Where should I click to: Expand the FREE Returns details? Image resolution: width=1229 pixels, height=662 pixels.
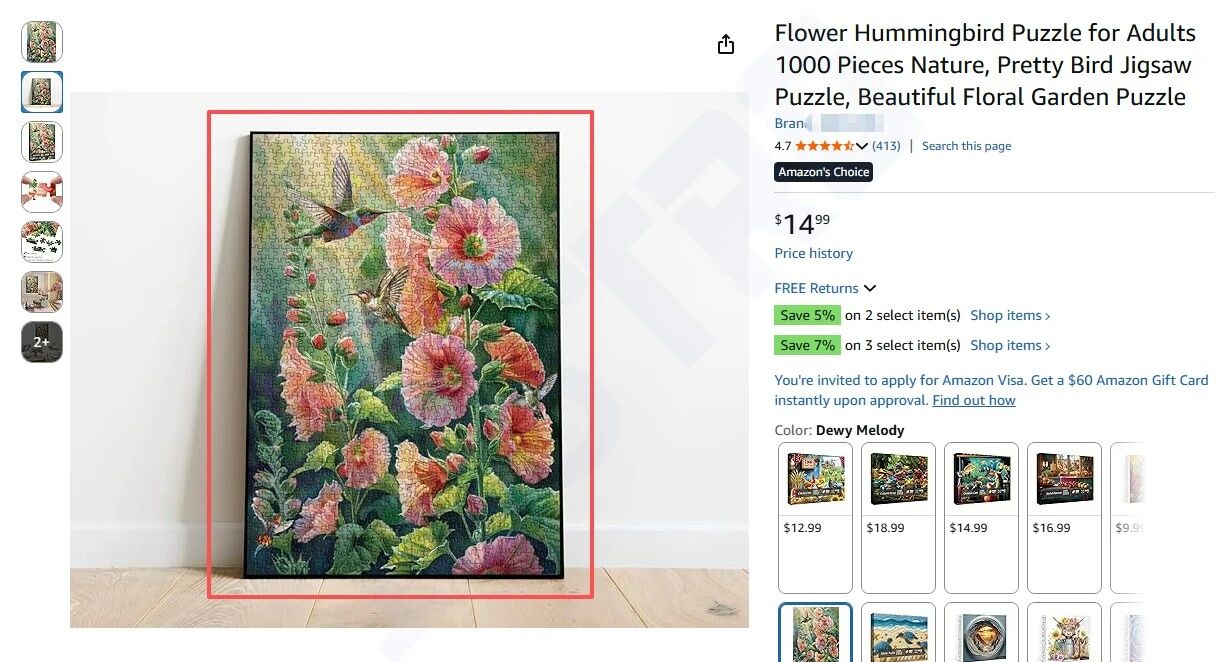[x=870, y=288]
